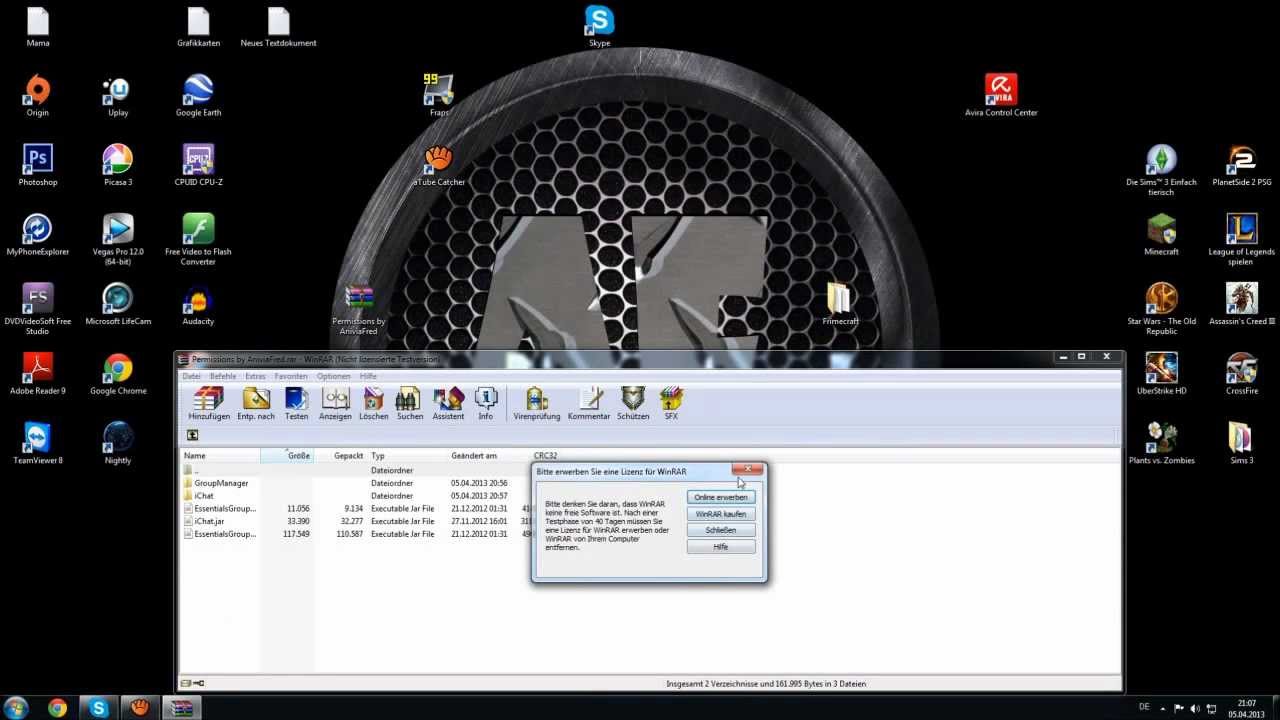Click the Info toolbar icon

[x=486, y=403]
